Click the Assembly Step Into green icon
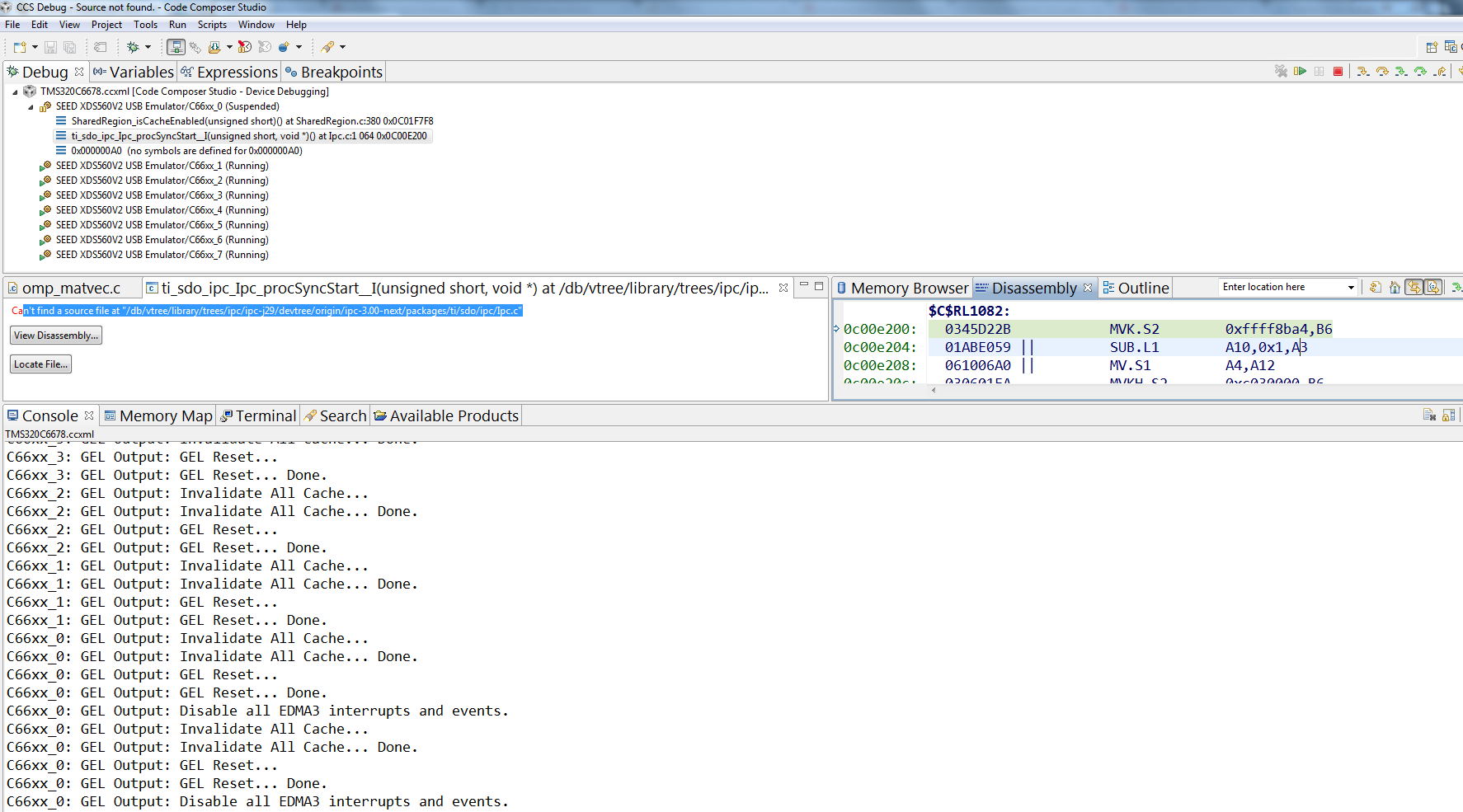The image size is (1463, 812). (1401, 72)
